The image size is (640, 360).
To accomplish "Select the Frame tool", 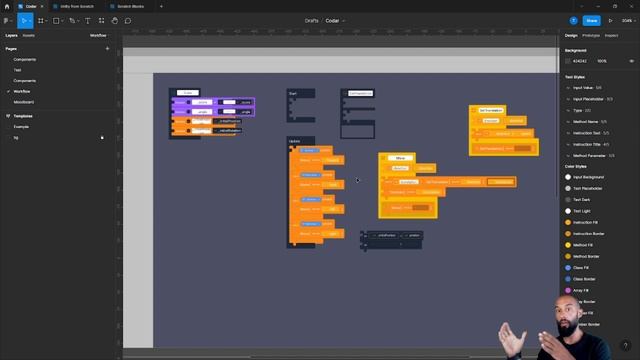I will [41, 21].
